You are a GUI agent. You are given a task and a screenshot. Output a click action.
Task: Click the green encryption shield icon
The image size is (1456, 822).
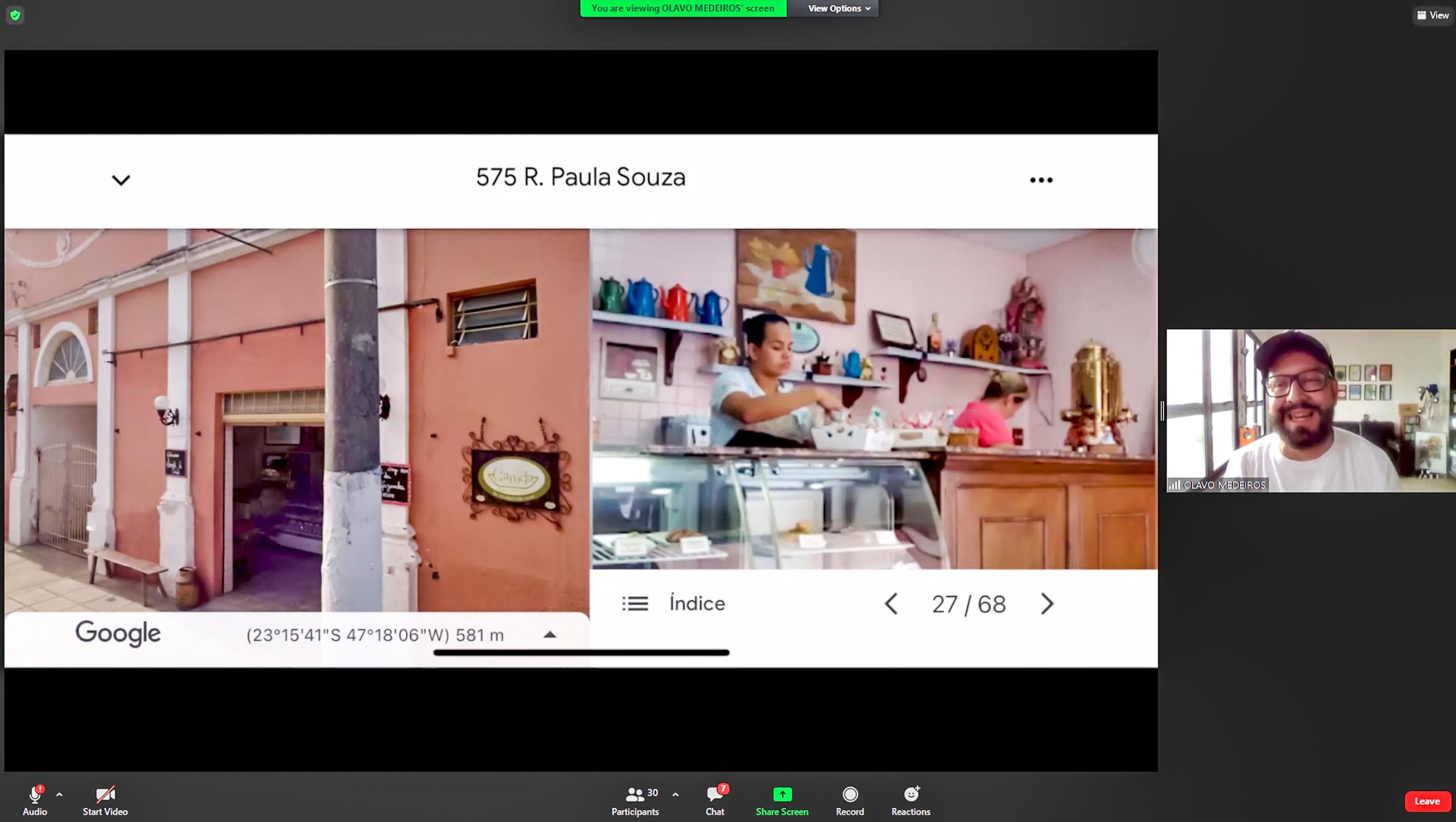tap(15, 15)
